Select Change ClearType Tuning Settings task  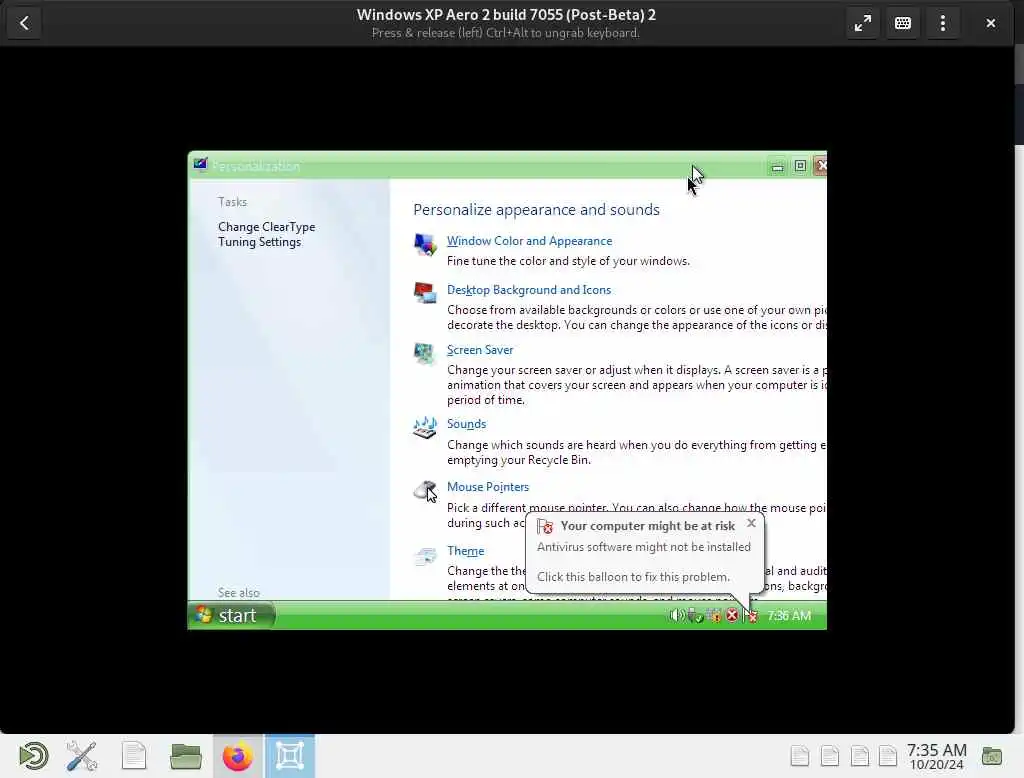click(266, 235)
